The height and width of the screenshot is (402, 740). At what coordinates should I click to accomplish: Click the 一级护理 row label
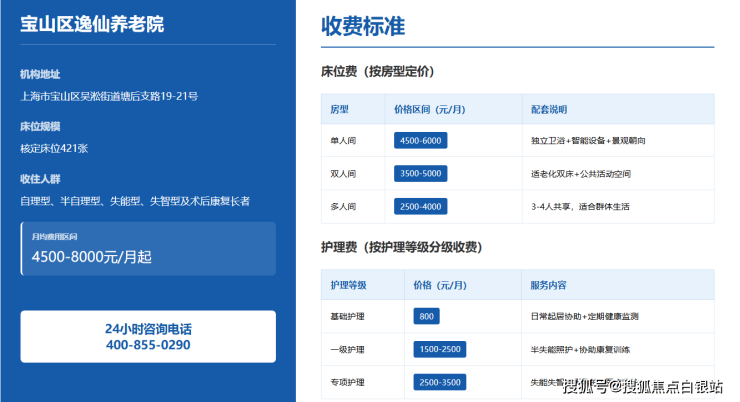coord(347,350)
